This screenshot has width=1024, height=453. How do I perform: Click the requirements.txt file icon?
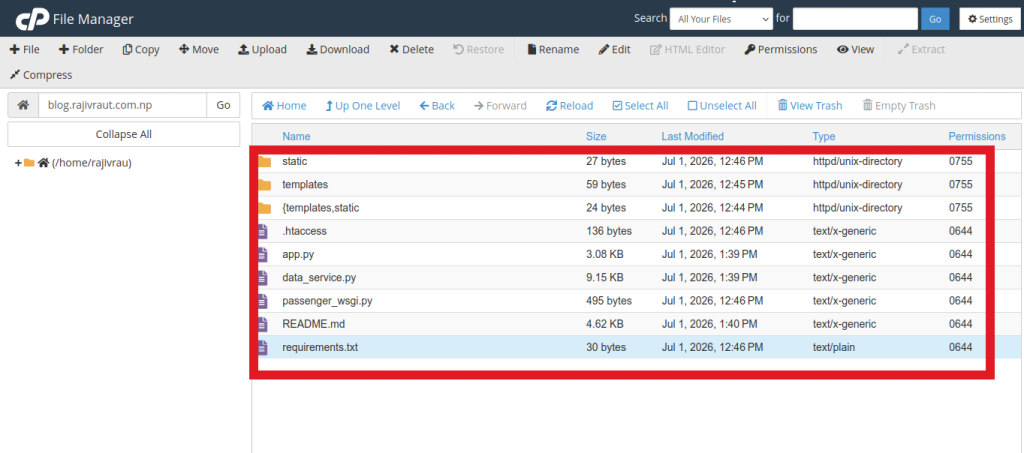tap(263, 347)
